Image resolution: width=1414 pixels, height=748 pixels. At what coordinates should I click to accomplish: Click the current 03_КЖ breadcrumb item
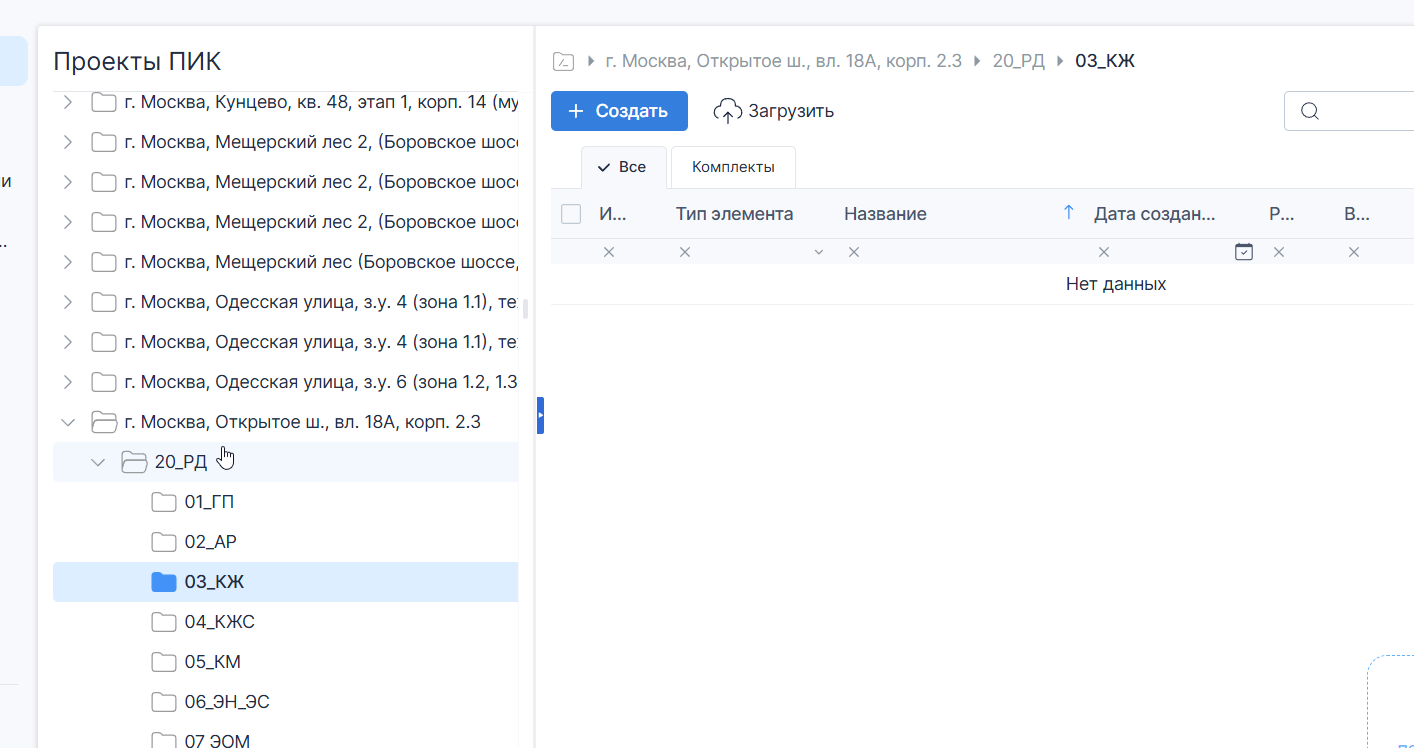(x=1105, y=61)
